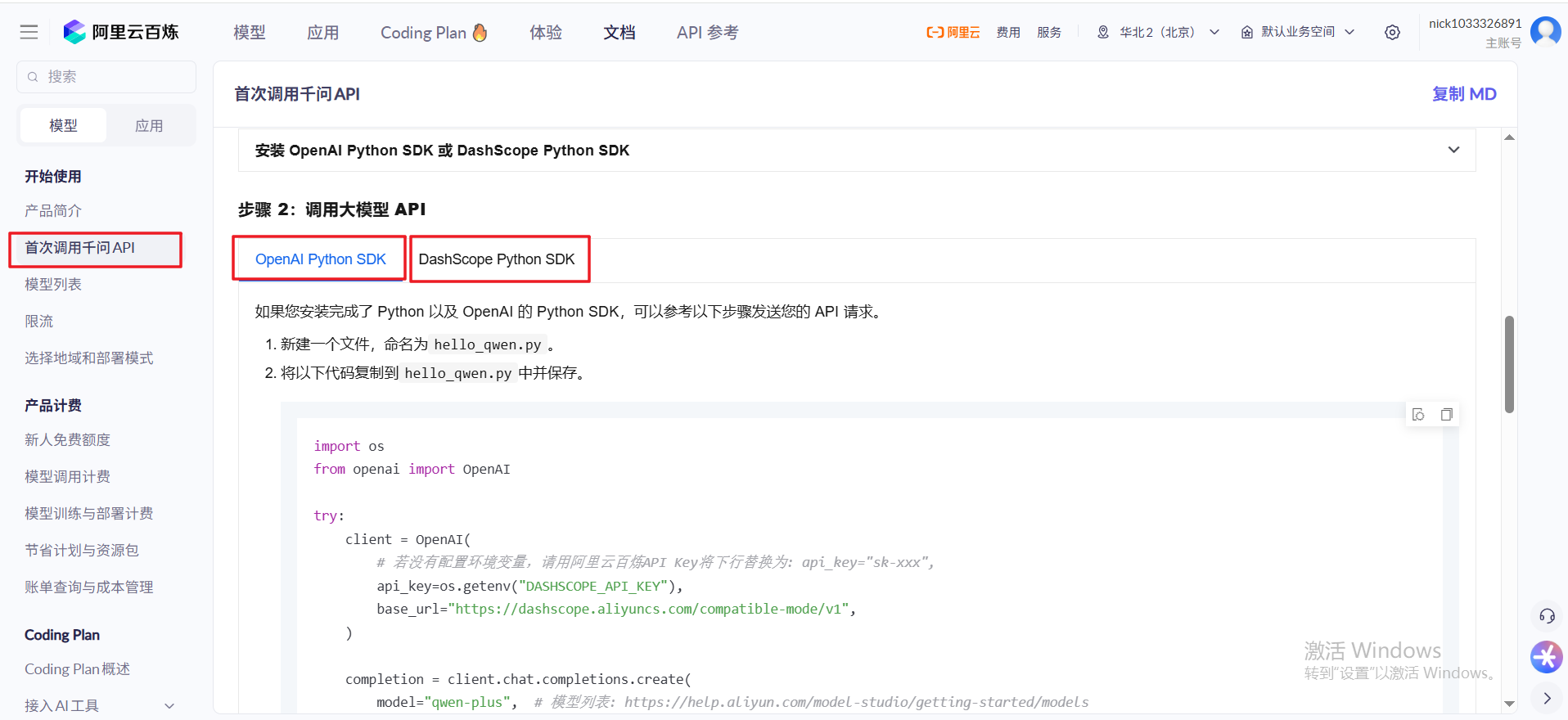Click the 开始使用 sidebar section heading
This screenshot has height=720, width=1568.
pyautogui.click(x=53, y=177)
